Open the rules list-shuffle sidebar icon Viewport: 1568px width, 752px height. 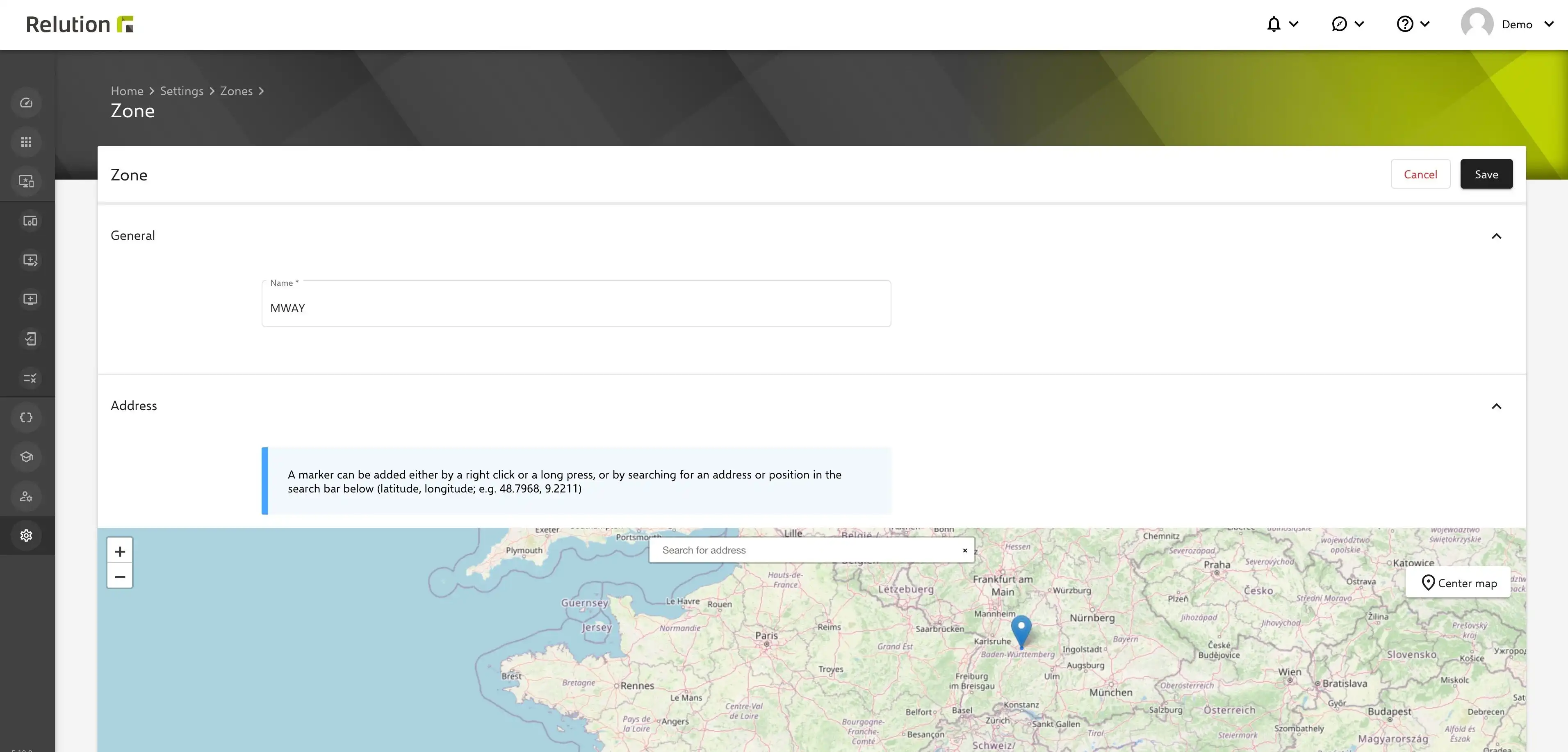(30, 378)
